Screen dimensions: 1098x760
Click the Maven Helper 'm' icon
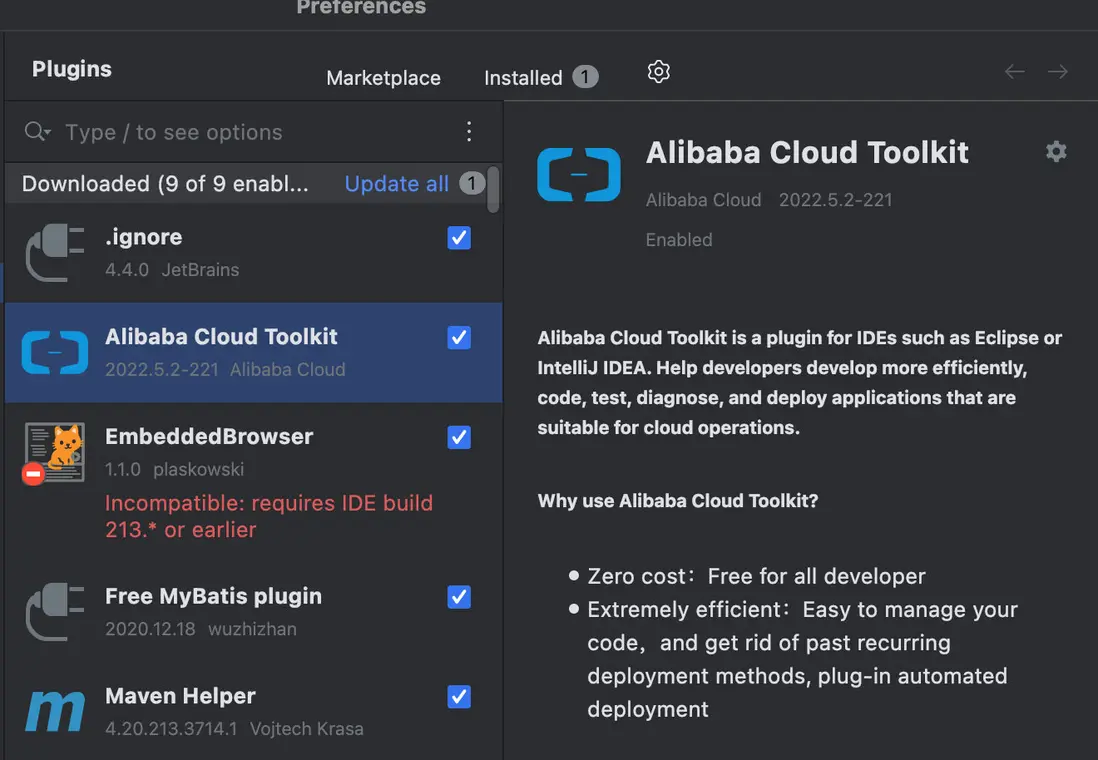coord(55,712)
